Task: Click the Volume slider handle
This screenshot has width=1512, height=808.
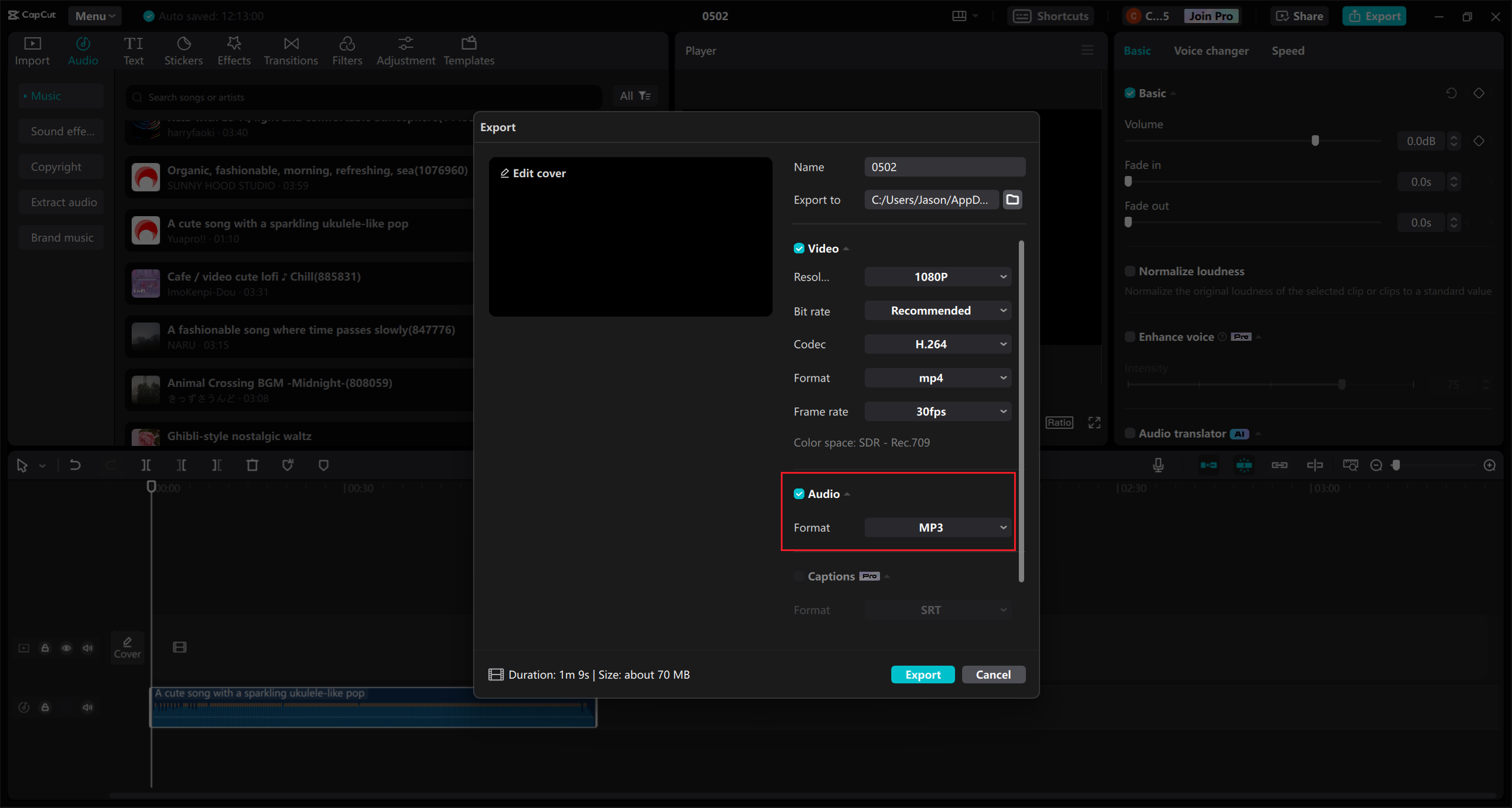Action: pos(1315,141)
